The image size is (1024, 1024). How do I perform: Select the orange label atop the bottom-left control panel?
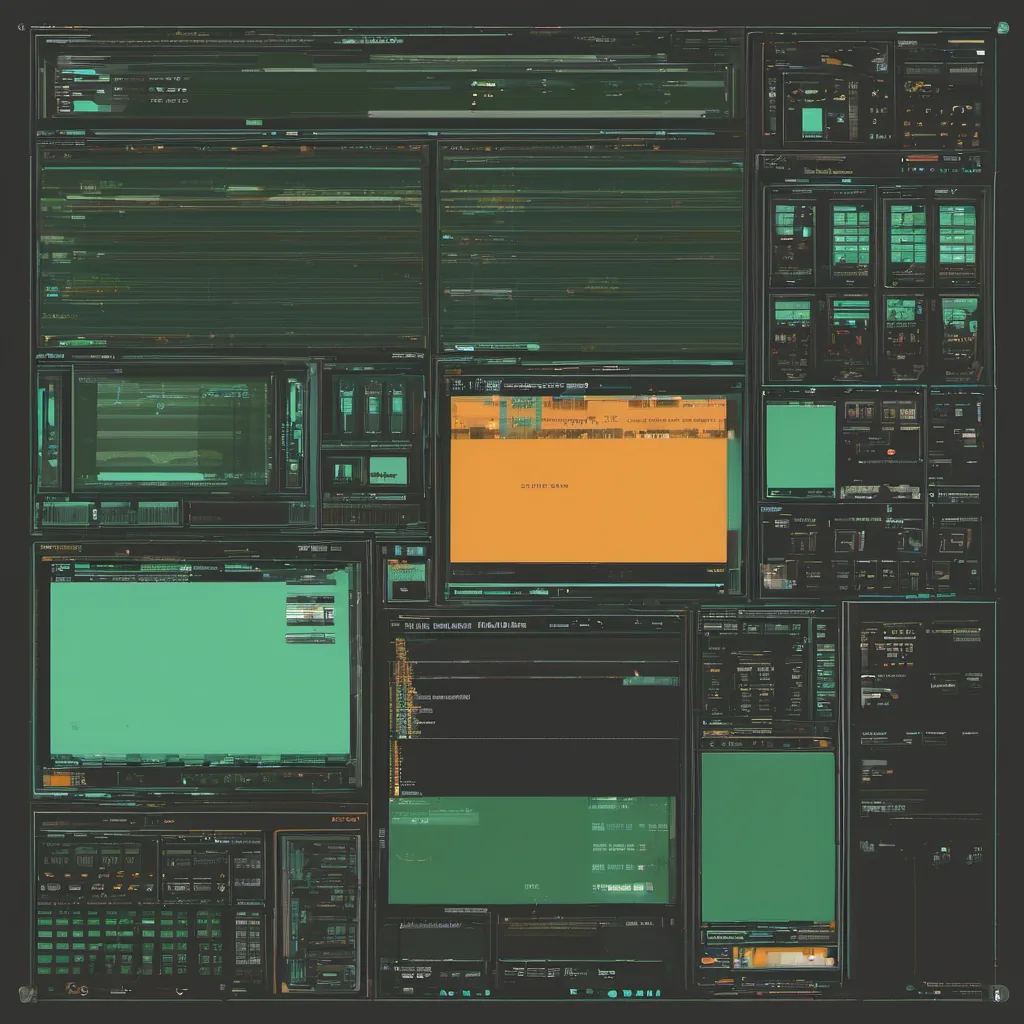coord(344,819)
